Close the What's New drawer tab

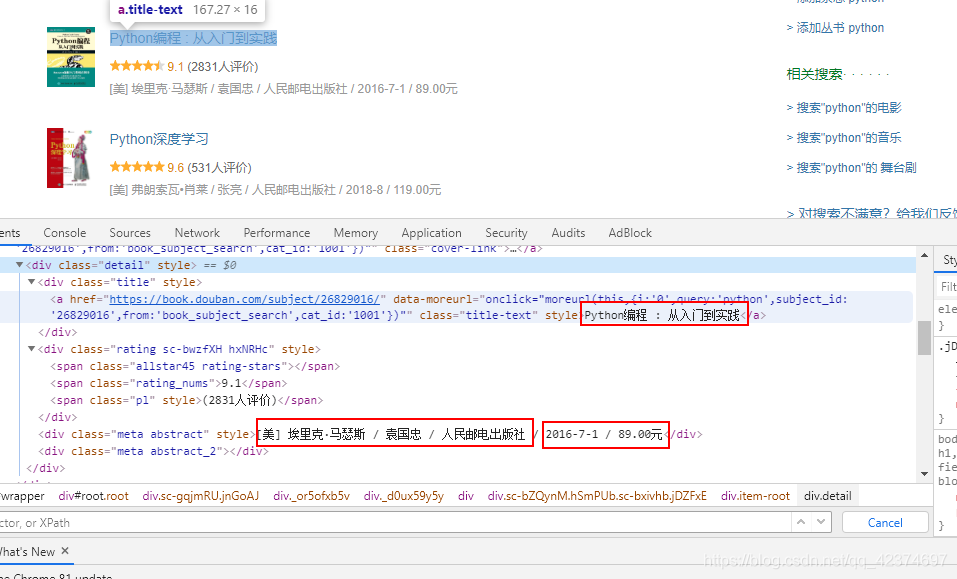pyautogui.click(x=65, y=551)
